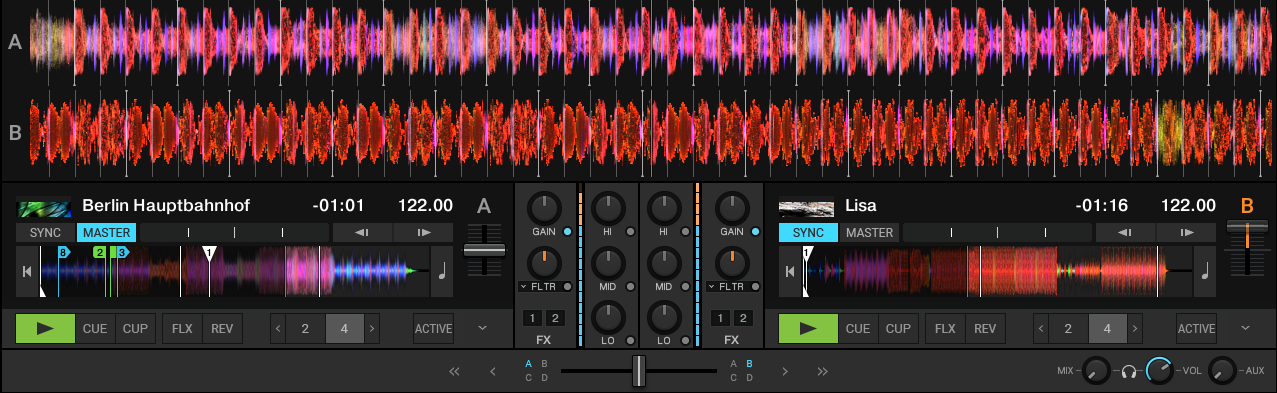The width and height of the screenshot is (1277, 393).
Task: Decrease loop size on Deck B
Action: tap(1041, 328)
